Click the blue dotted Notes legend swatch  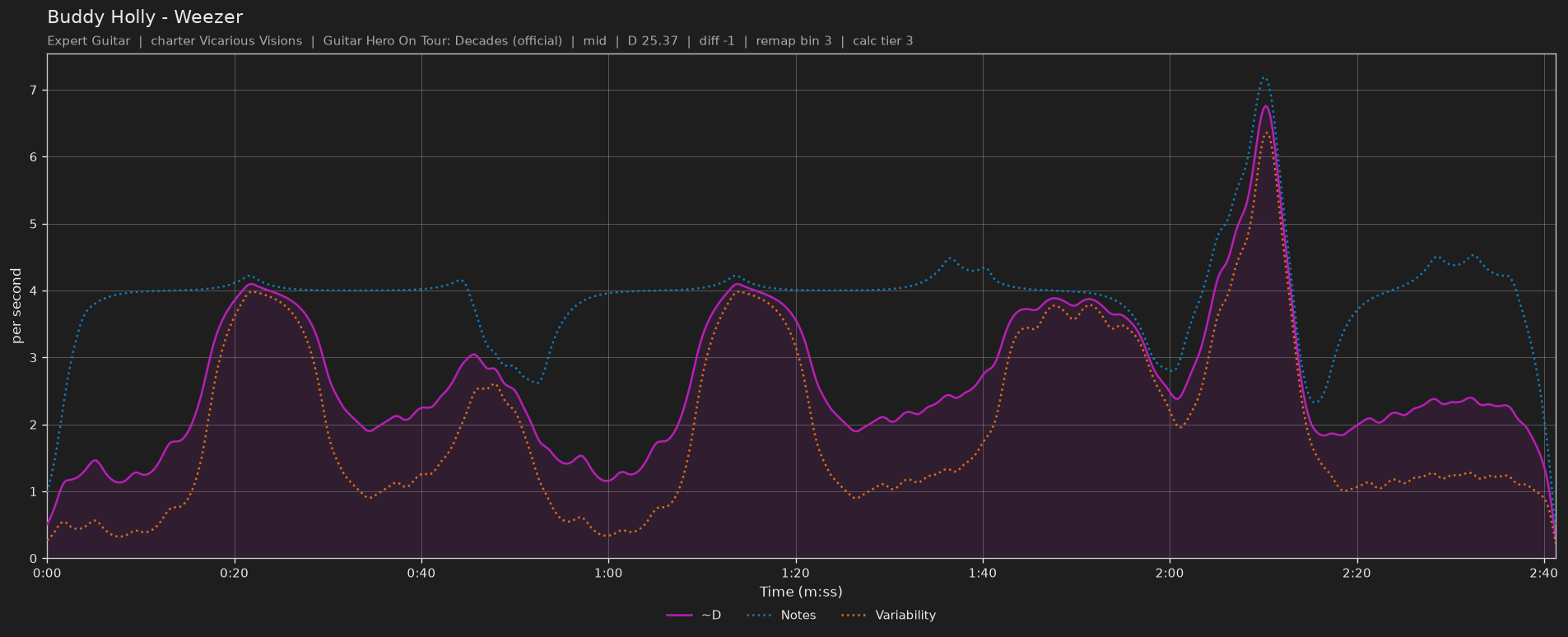tap(759, 615)
